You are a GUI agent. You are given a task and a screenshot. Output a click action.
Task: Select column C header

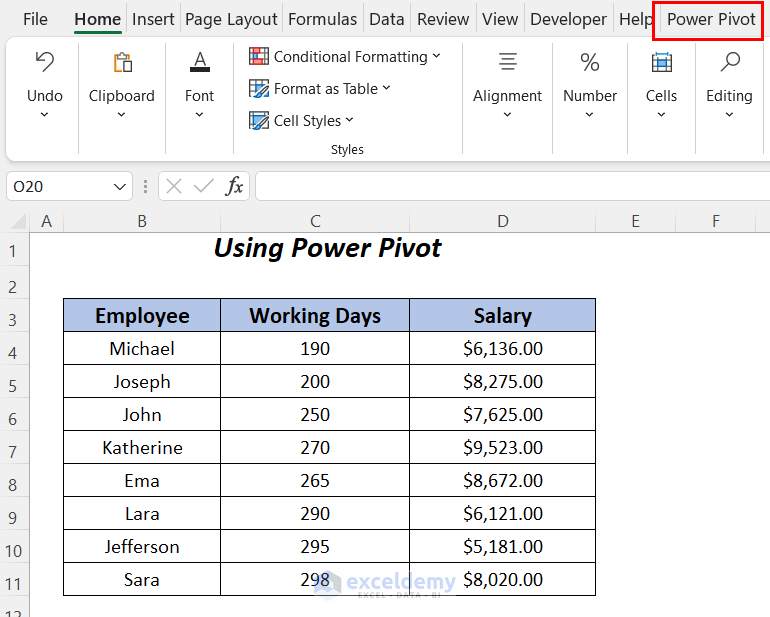coord(315,222)
